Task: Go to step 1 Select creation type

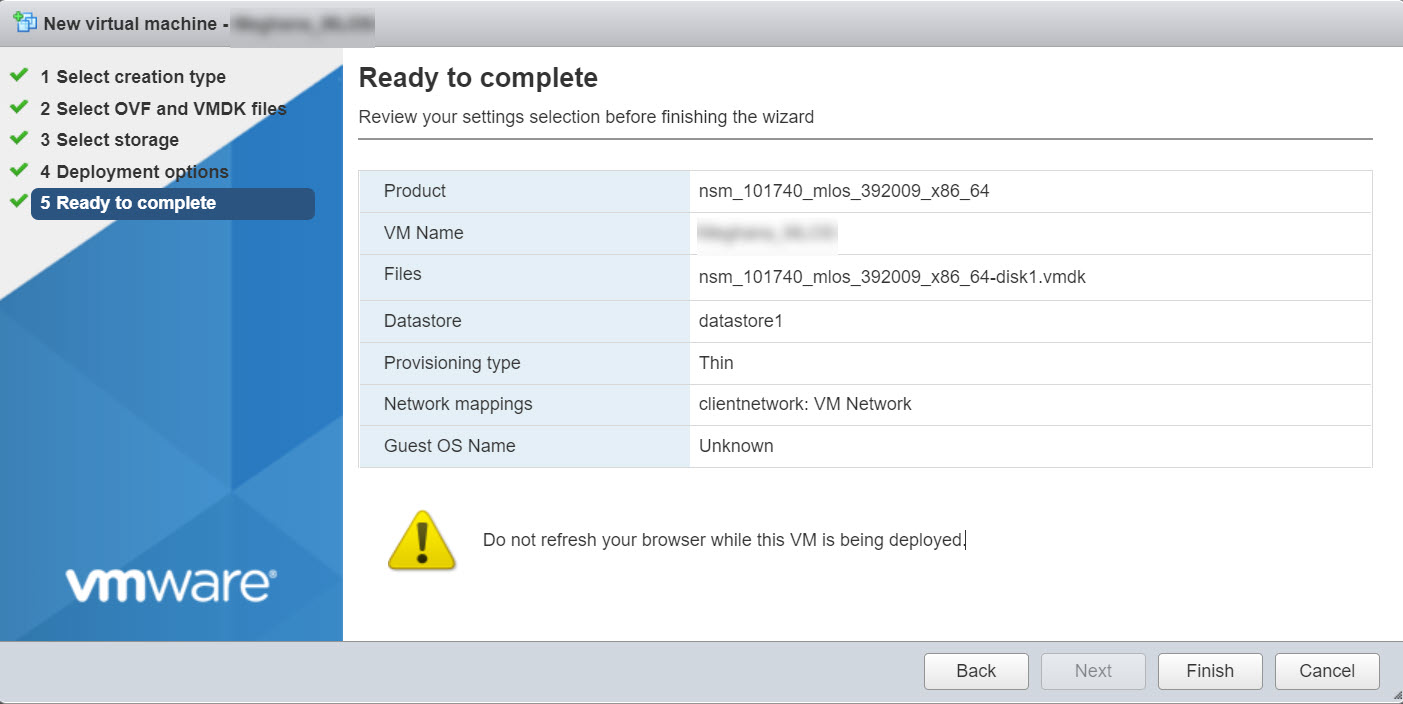Action: [x=133, y=77]
